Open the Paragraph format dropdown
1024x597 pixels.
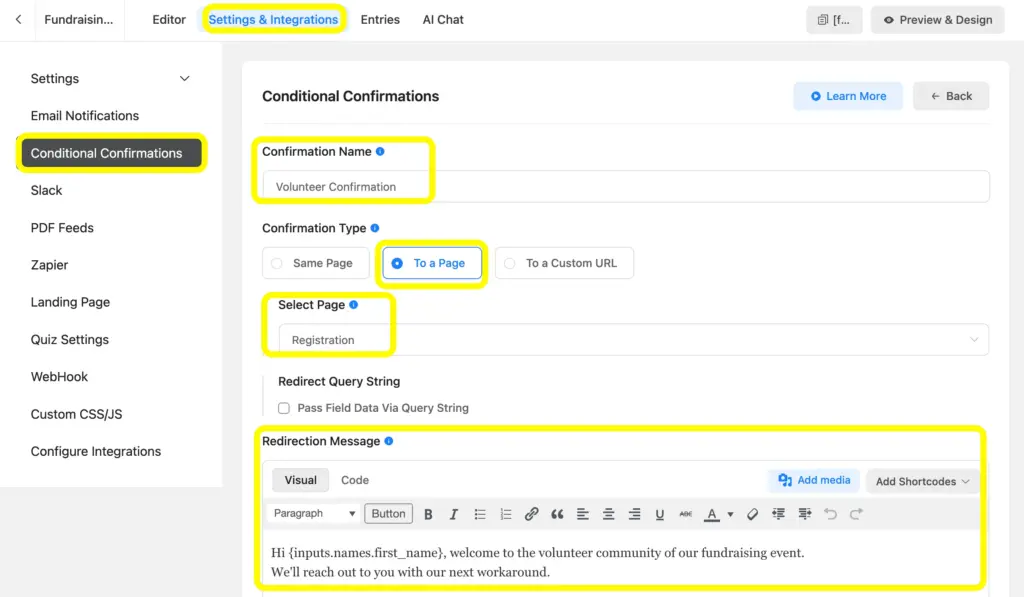(314, 513)
